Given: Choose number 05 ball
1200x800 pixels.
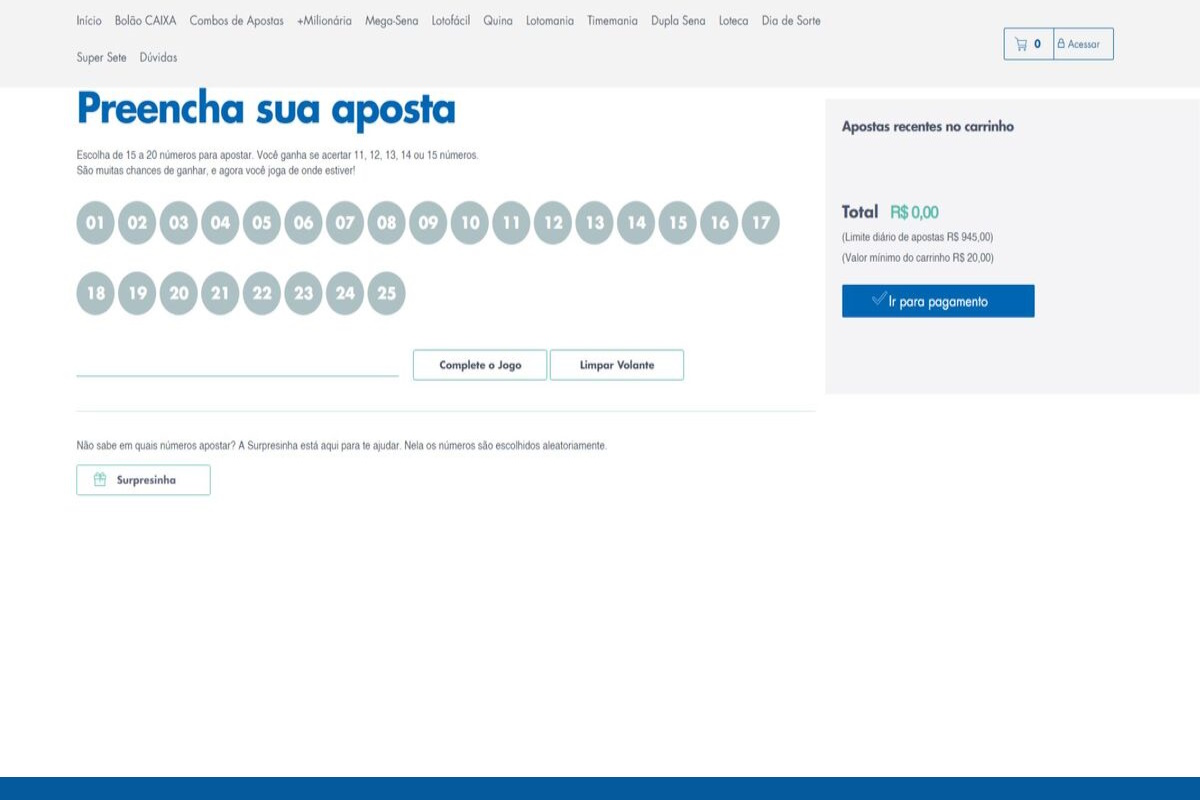Looking at the screenshot, I should 262,223.
